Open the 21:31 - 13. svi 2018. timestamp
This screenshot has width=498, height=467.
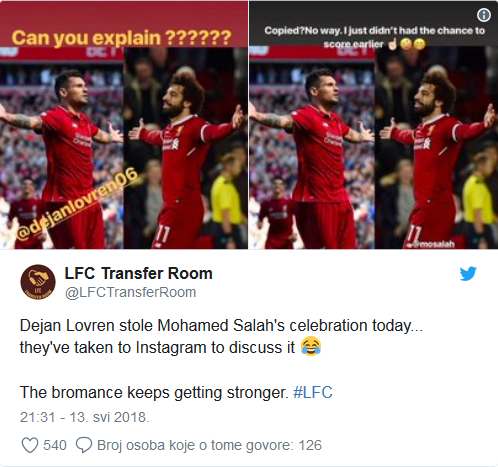[85, 417]
